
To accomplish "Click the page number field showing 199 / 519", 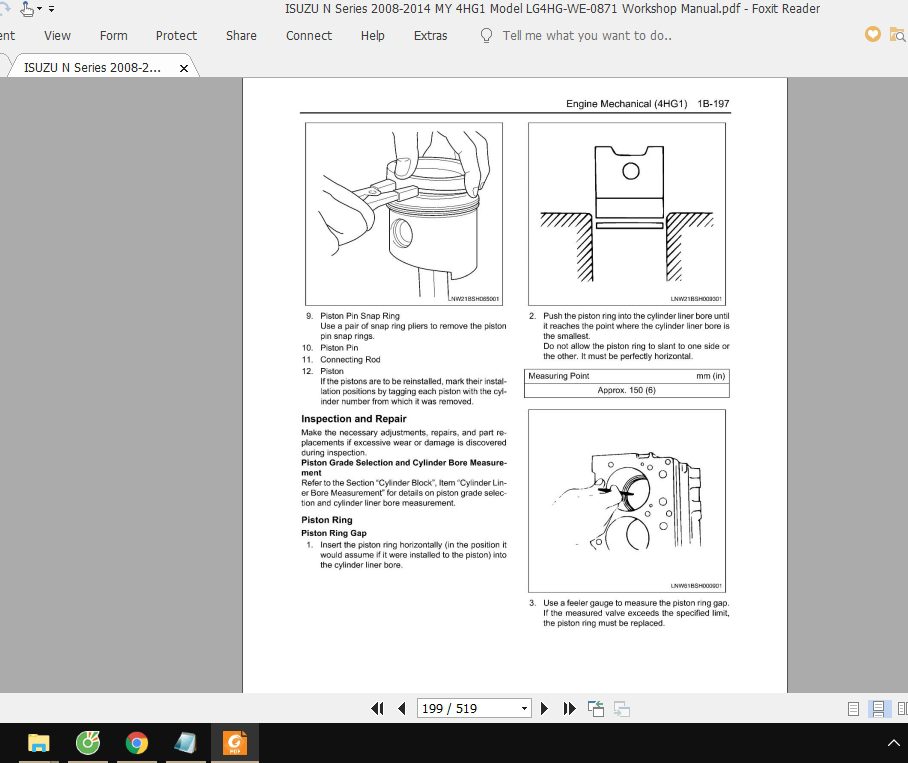I will click(467, 709).
